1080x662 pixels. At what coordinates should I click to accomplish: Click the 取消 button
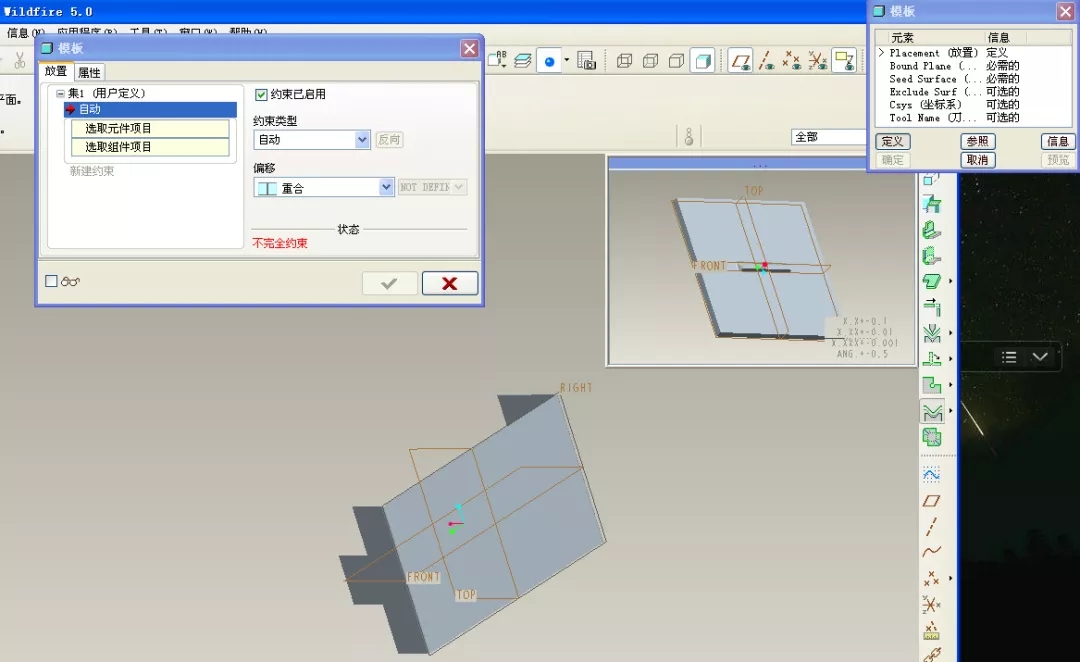click(x=977, y=160)
